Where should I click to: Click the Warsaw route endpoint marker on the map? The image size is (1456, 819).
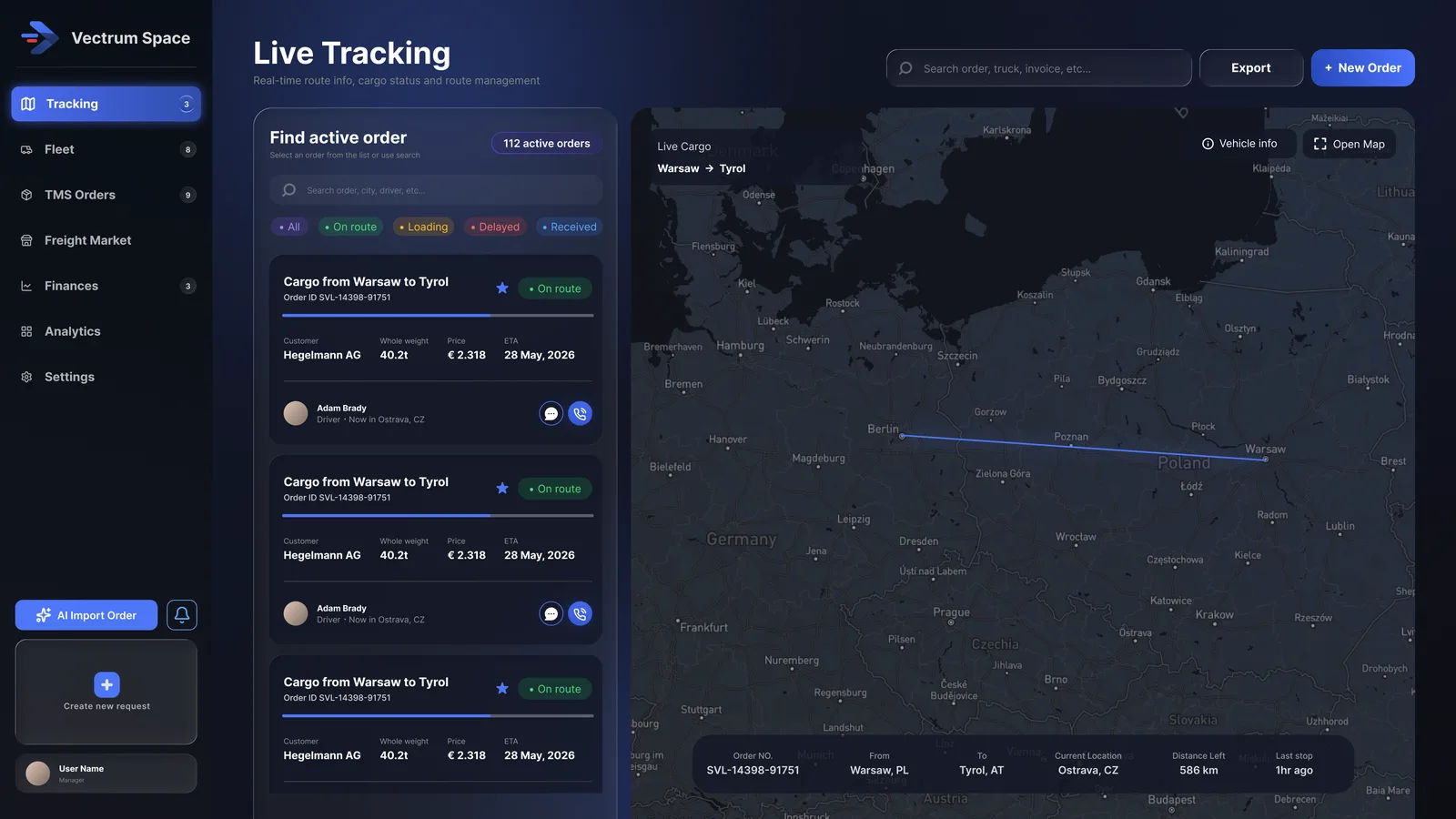[1265, 460]
